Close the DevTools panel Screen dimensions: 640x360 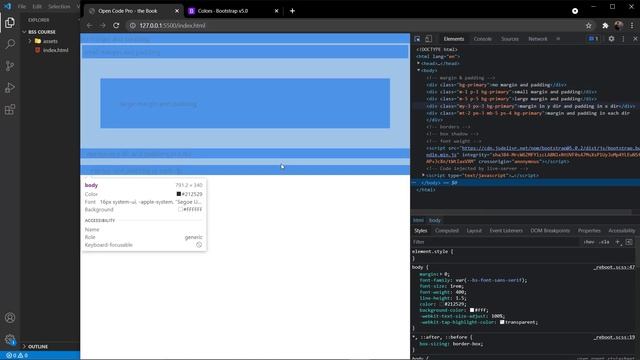click(635, 39)
